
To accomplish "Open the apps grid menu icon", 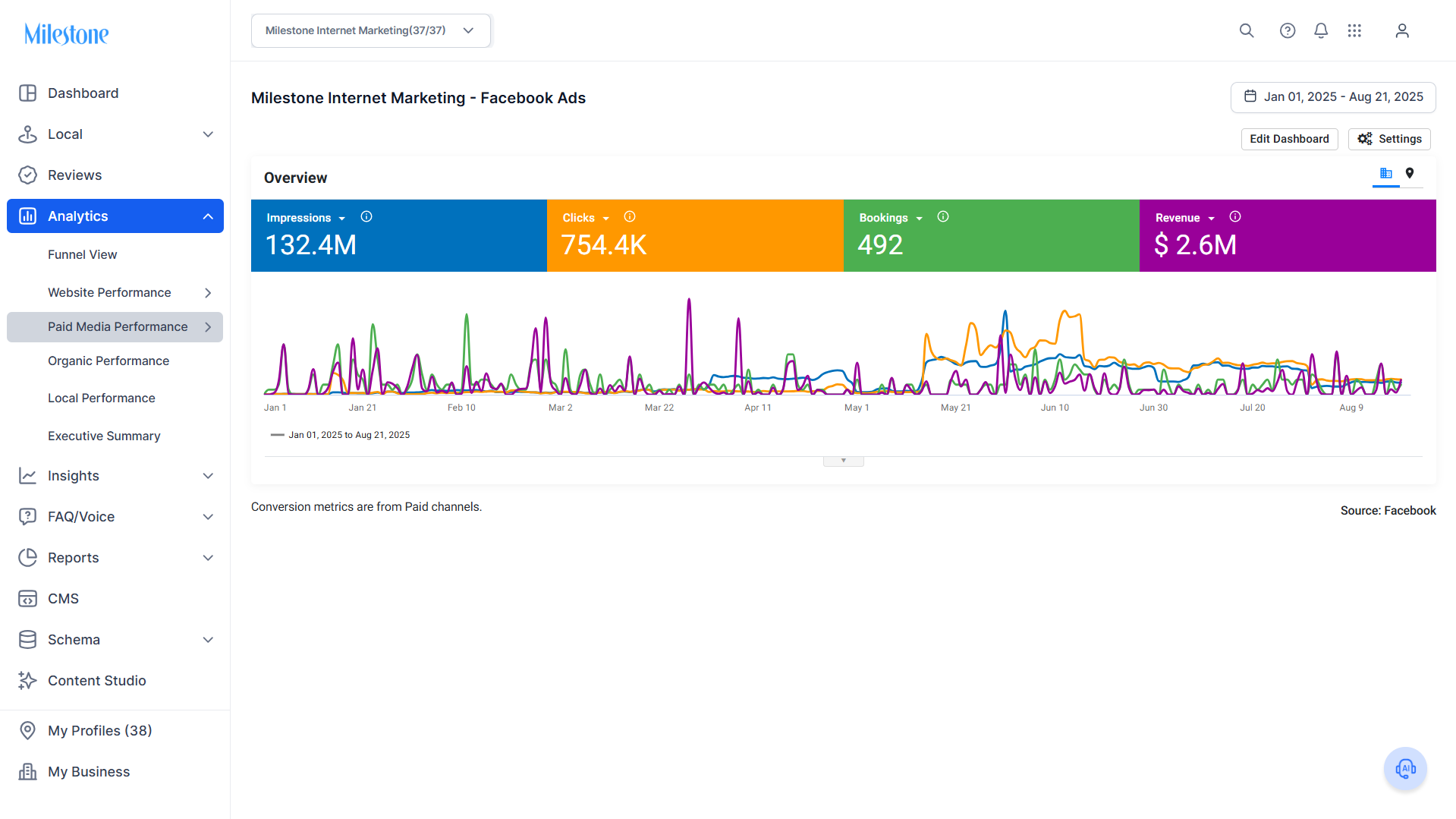I will pyautogui.click(x=1354, y=30).
